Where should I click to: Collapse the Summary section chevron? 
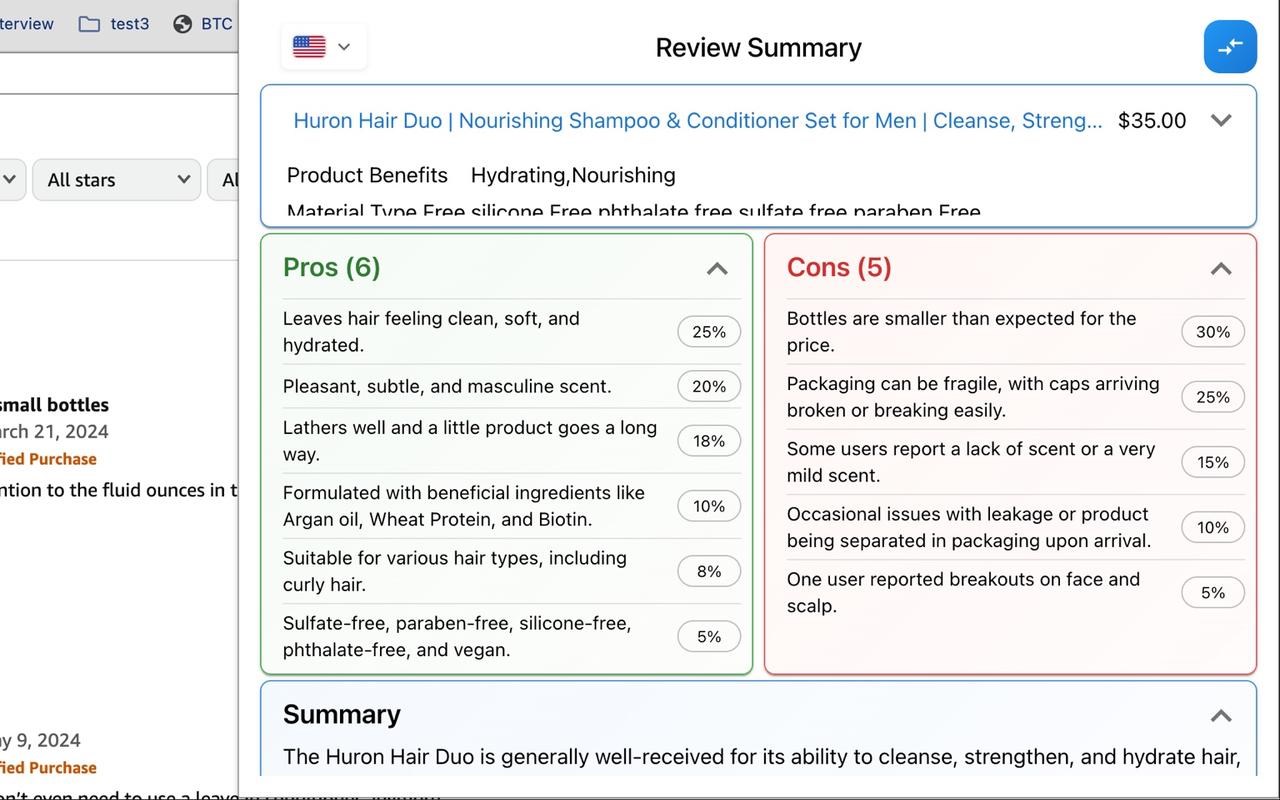1220,715
